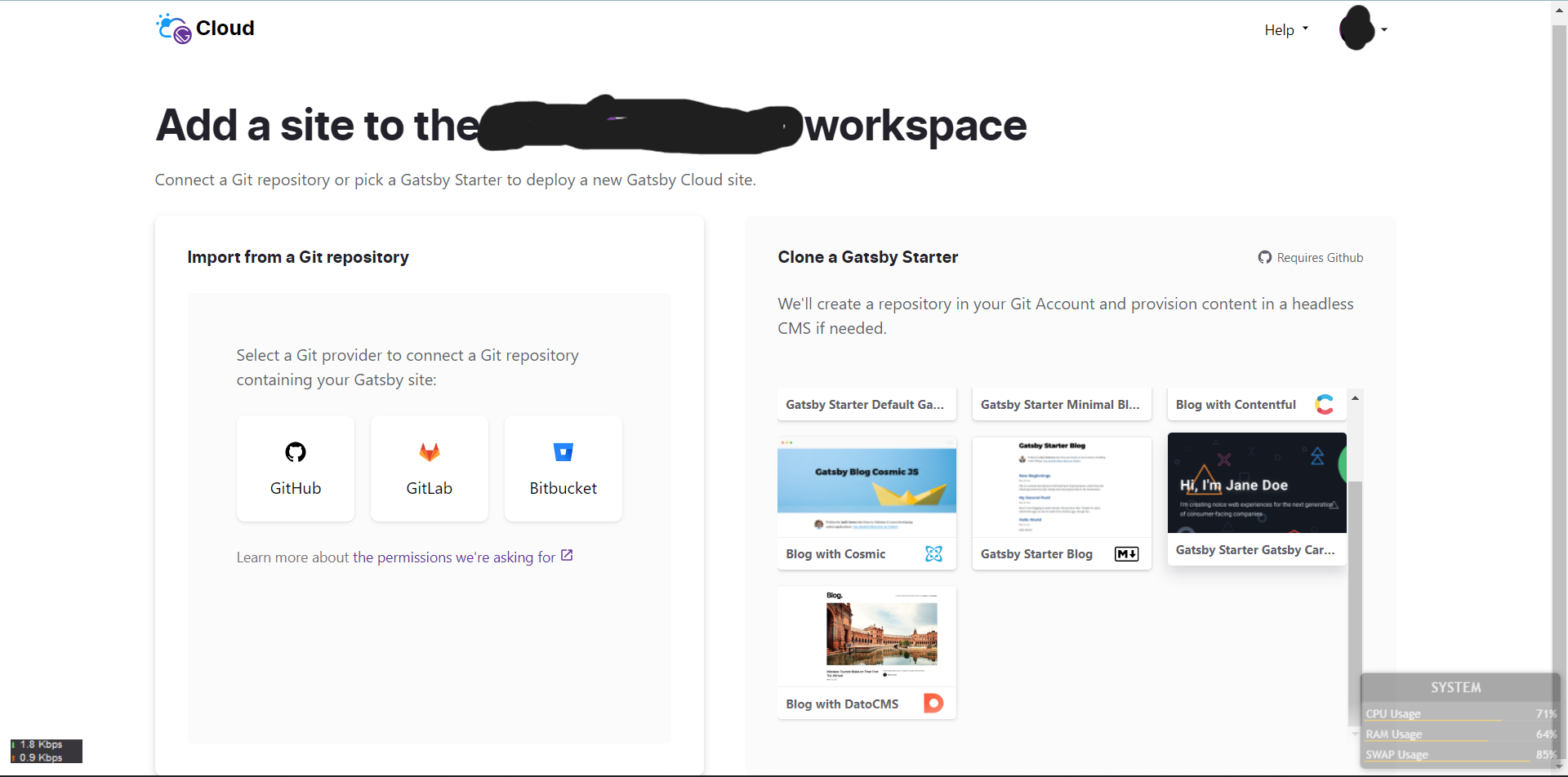Click the Clone a Gatsby Starter heading
Viewport: 1568px width, 777px height.
coord(867,257)
